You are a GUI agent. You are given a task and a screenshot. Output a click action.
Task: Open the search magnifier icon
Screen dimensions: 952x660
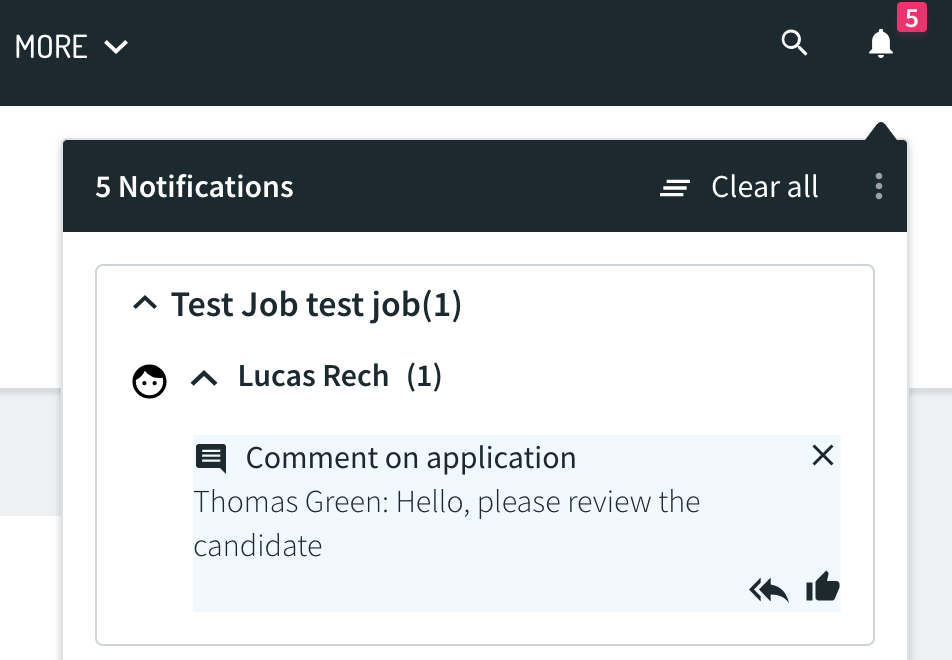coord(794,43)
